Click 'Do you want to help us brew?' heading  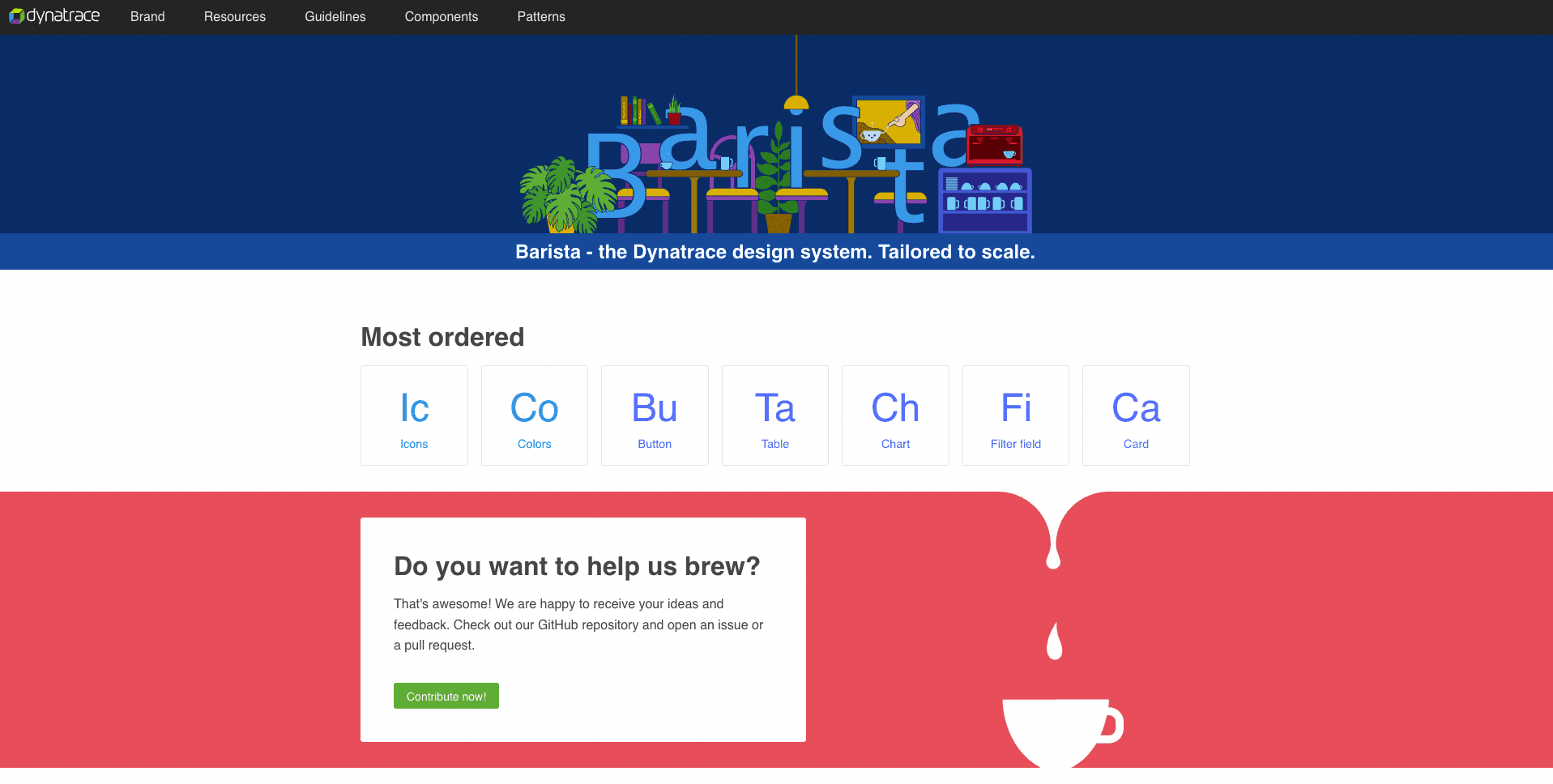click(x=577, y=566)
